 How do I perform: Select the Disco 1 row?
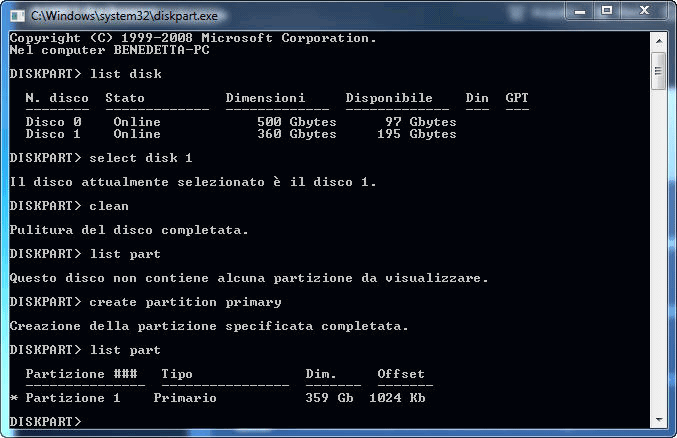[240, 134]
